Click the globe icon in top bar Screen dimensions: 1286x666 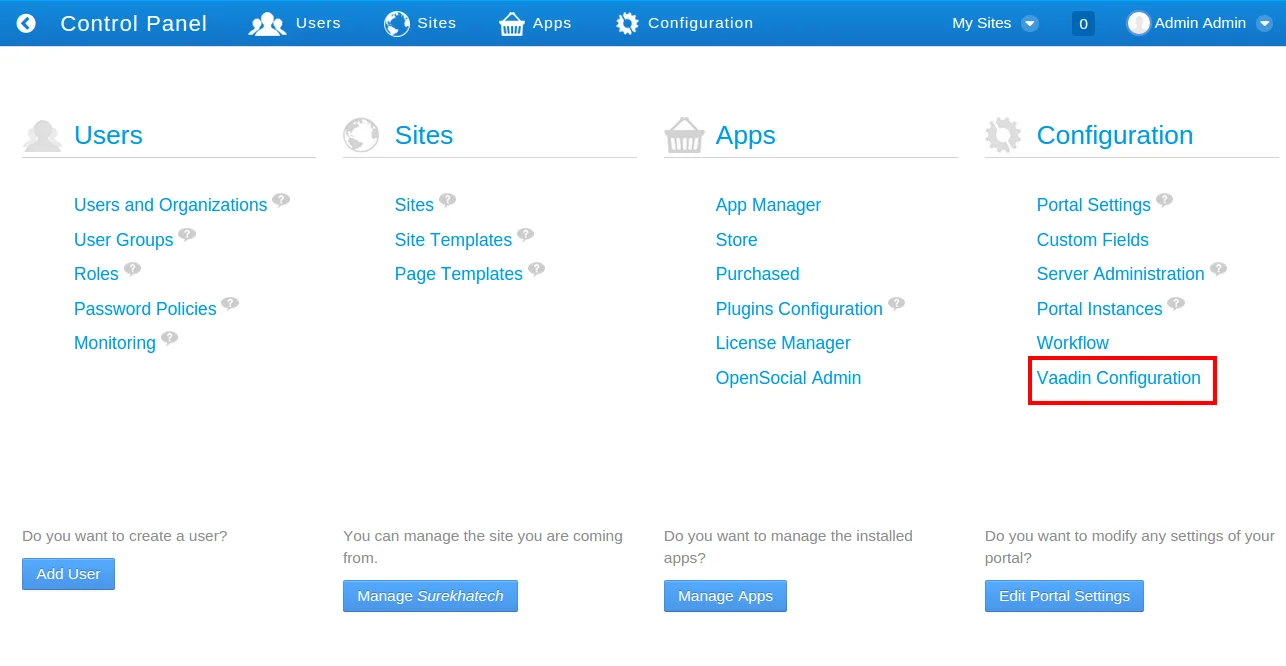coord(397,24)
